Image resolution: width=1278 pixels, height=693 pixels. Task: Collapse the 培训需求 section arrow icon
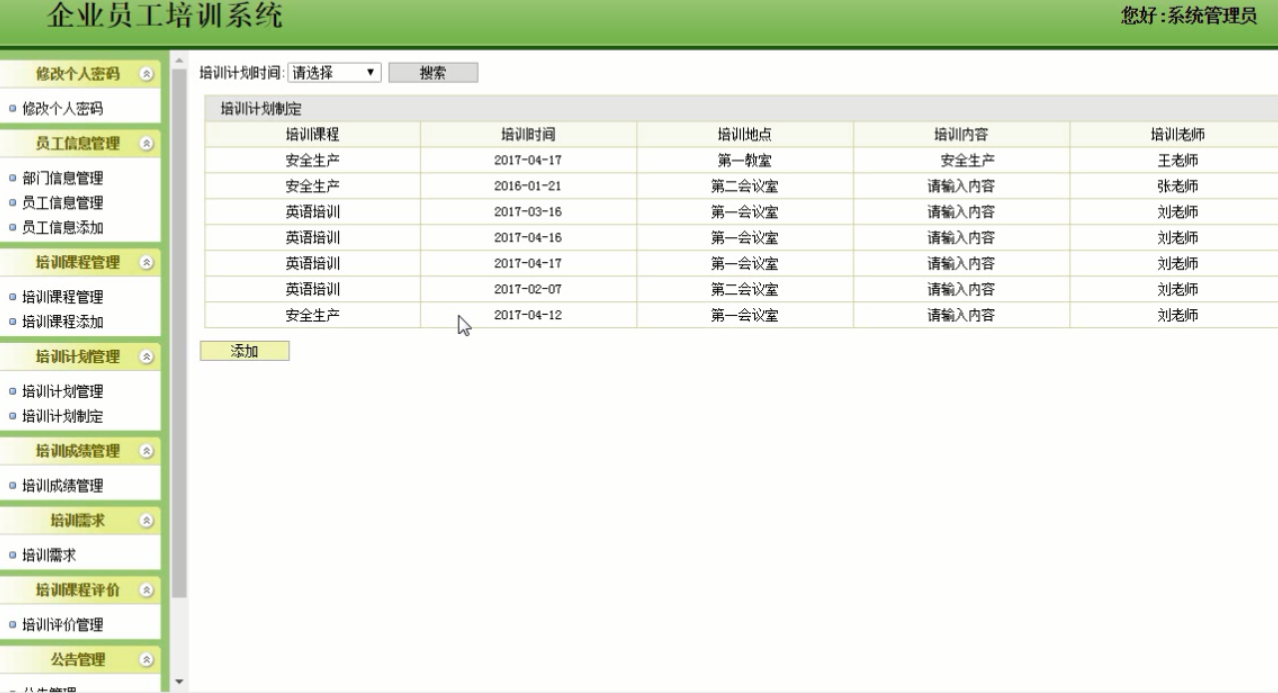(x=148, y=519)
